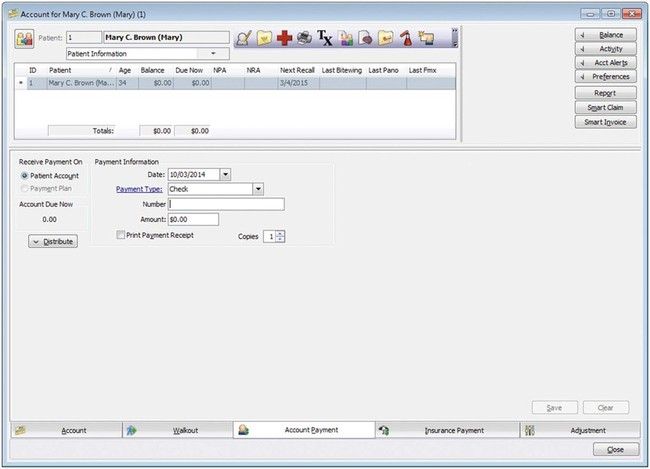Click the pencil and paper notes icon
The width and height of the screenshot is (650, 469).
[x=244, y=38]
